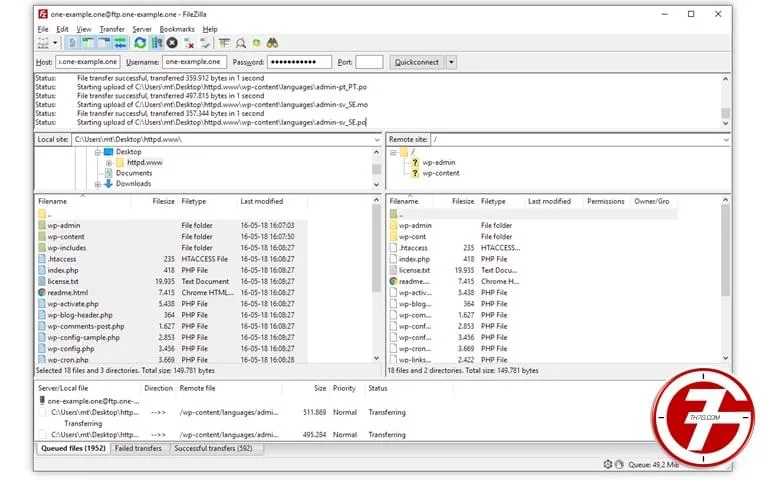This screenshot has width=768, height=480.
Task: Toggle directory comparison
Action: [240, 43]
